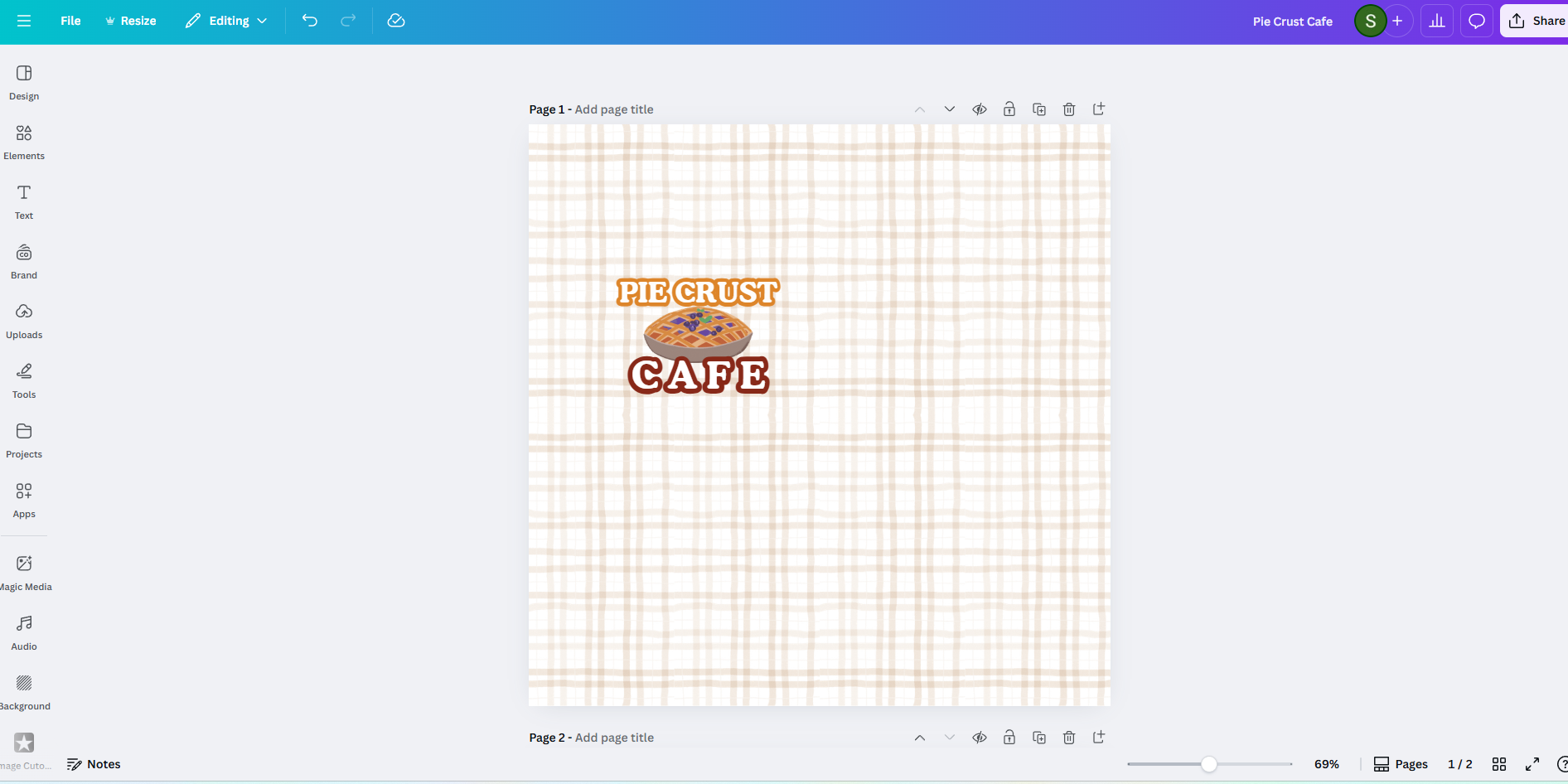Open the Brand panel
The height and width of the screenshot is (784, 1568).
click(24, 262)
